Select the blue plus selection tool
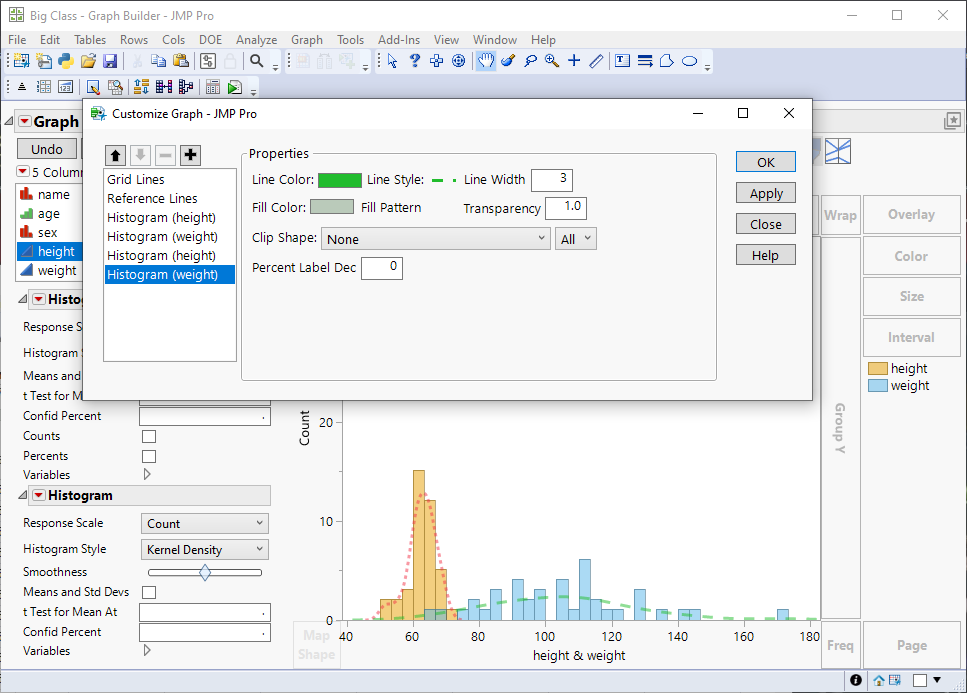 point(437,61)
